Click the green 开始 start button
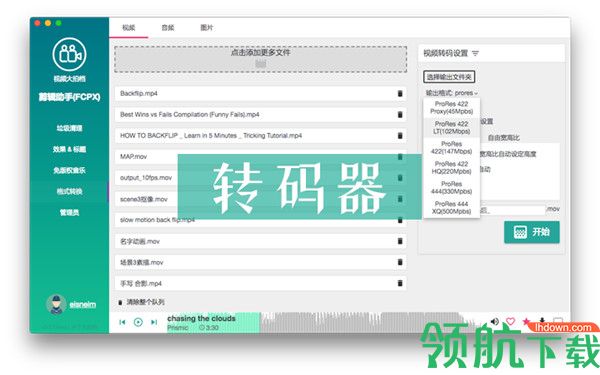The width and height of the screenshot is (600, 375). point(532,232)
